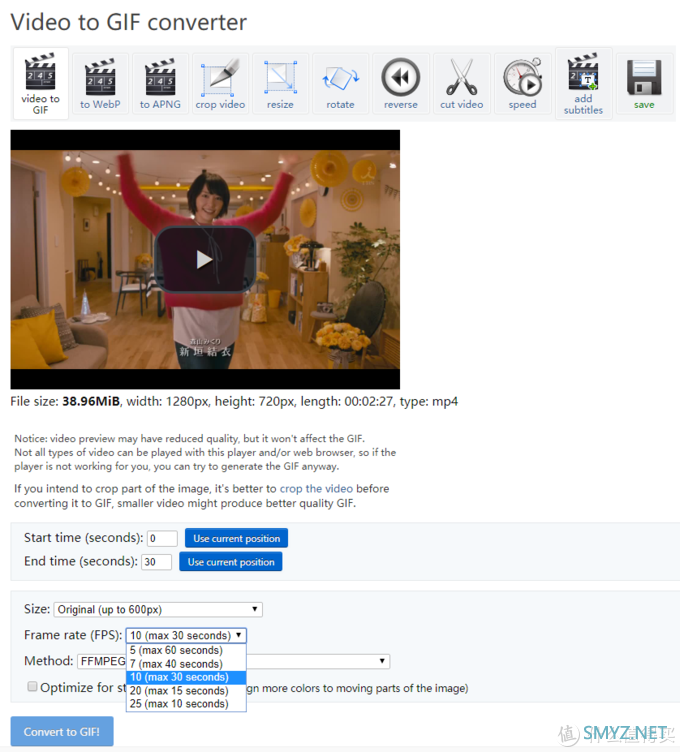Use current position for End time
Screen dimensions: 680x752
pyautogui.click(x=231, y=562)
